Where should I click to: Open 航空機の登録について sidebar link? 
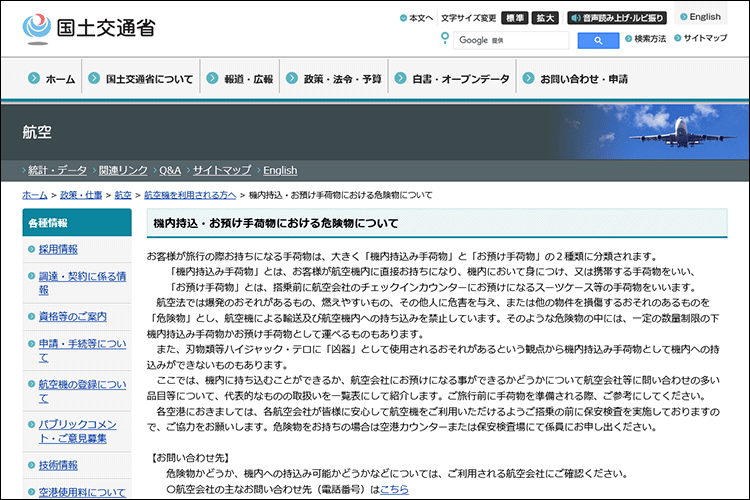82,391
